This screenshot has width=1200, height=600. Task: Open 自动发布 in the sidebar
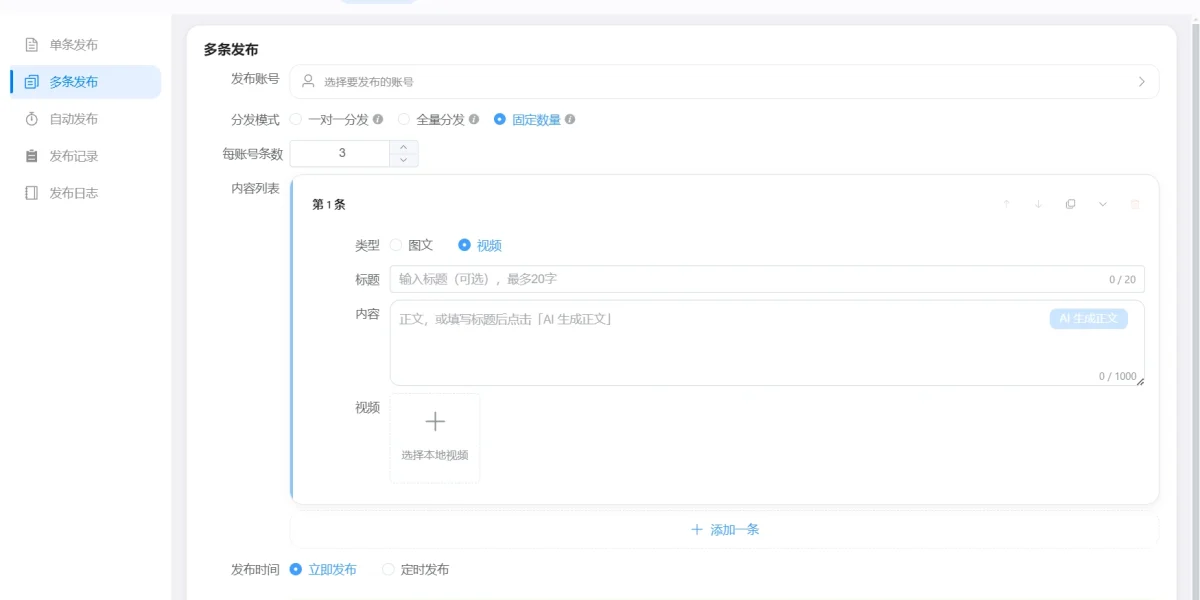pos(85,119)
